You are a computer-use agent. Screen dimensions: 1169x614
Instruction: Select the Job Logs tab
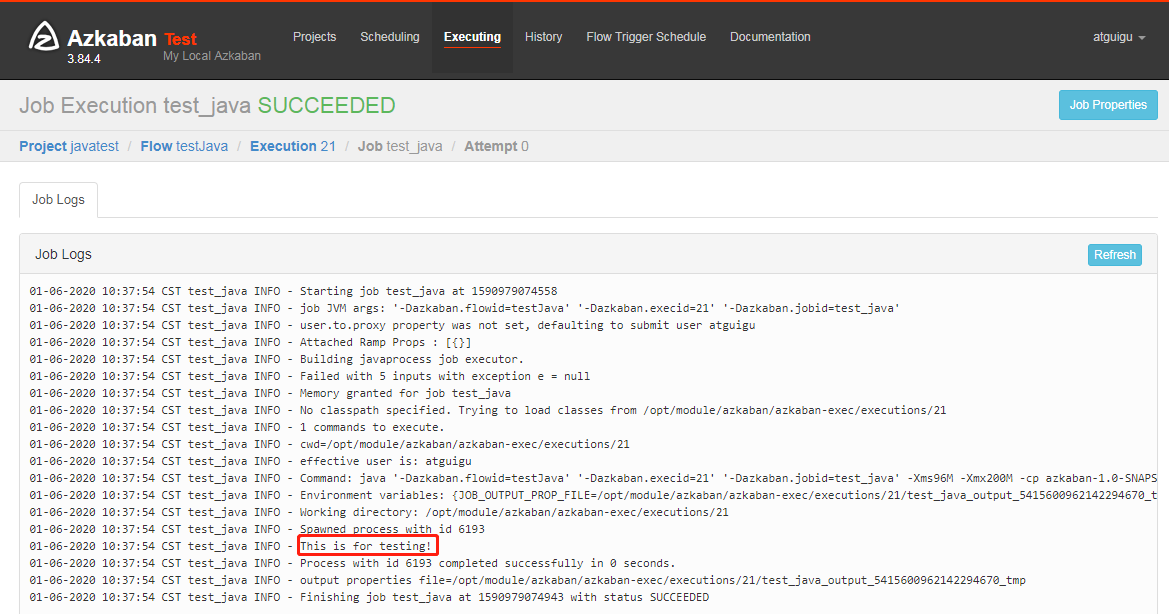pos(58,200)
